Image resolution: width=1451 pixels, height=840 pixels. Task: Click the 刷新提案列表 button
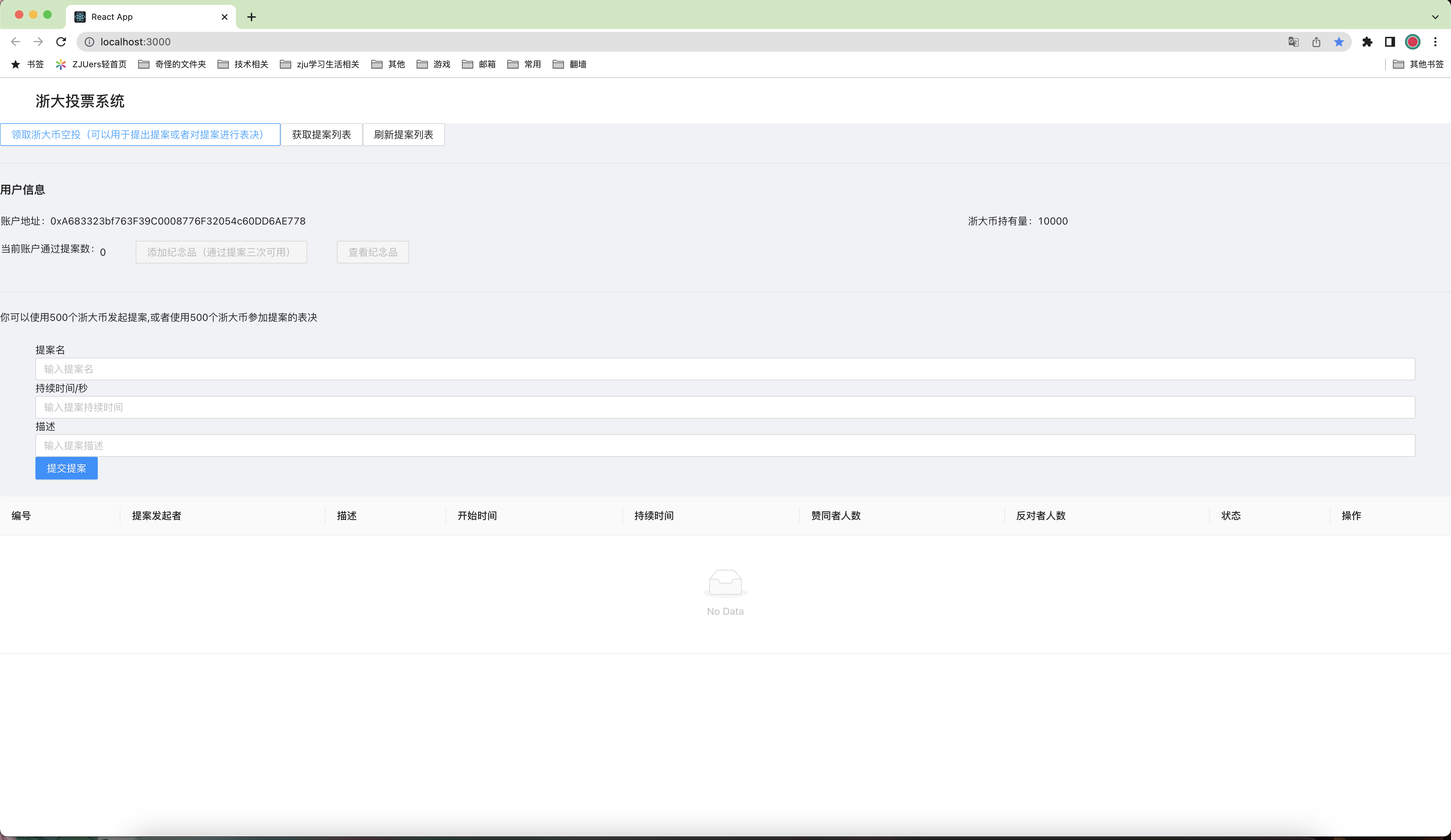pos(403,134)
